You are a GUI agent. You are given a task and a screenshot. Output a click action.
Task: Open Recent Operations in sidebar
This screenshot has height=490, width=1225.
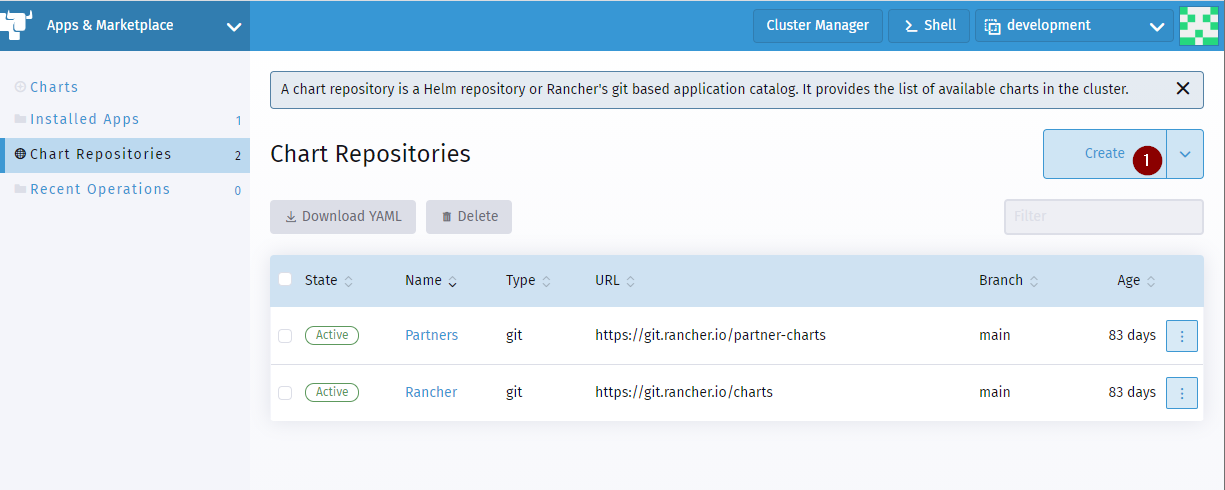click(x=100, y=190)
